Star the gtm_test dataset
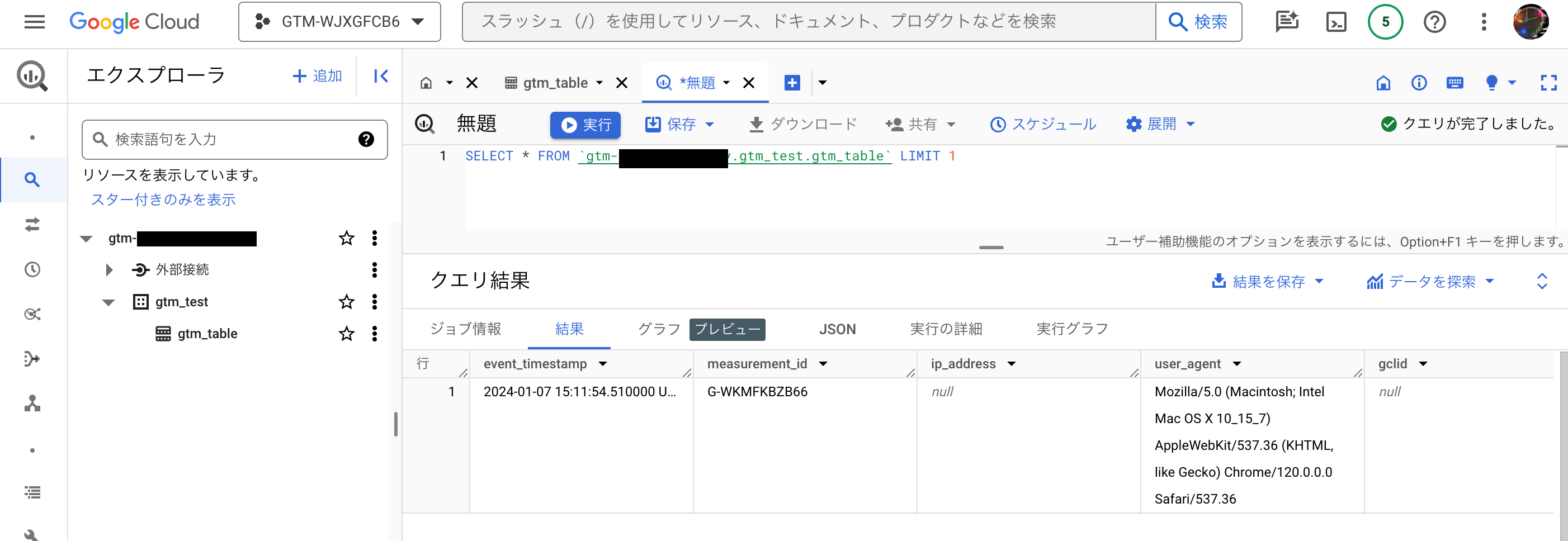Image resolution: width=1568 pixels, height=541 pixels. tap(346, 301)
